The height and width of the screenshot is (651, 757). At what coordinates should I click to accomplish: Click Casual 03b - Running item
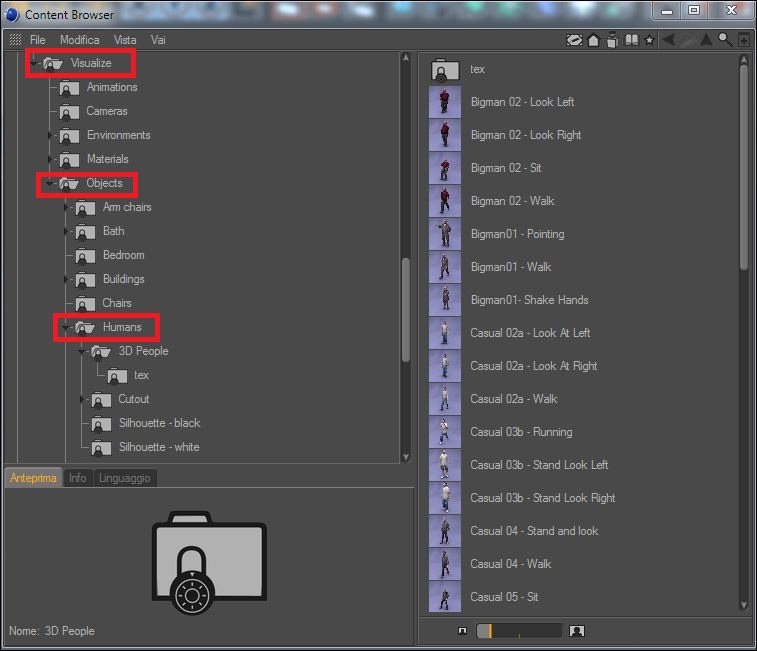tap(501, 432)
